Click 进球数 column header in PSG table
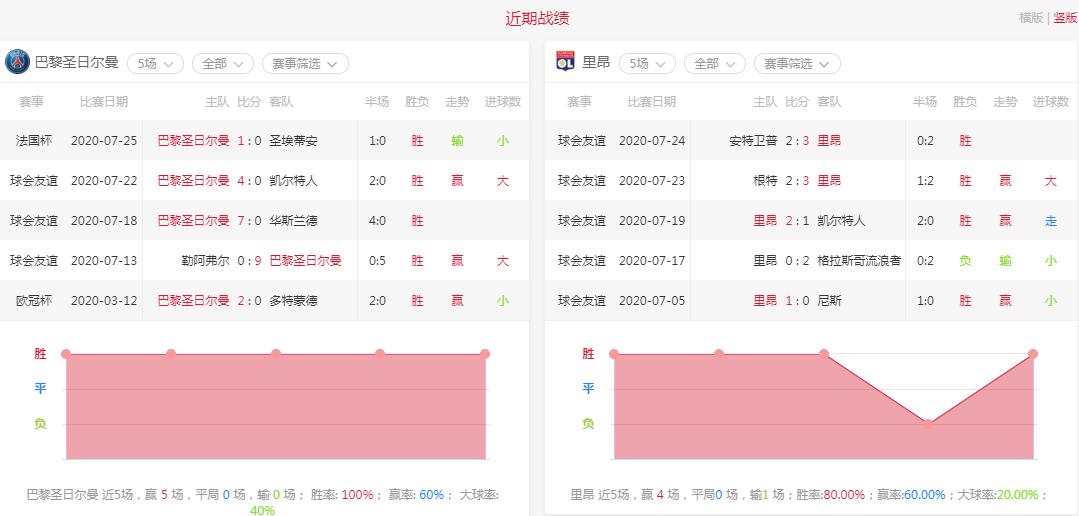Image resolution: width=1079 pixels, height=516 pixels. pos(503,102)
